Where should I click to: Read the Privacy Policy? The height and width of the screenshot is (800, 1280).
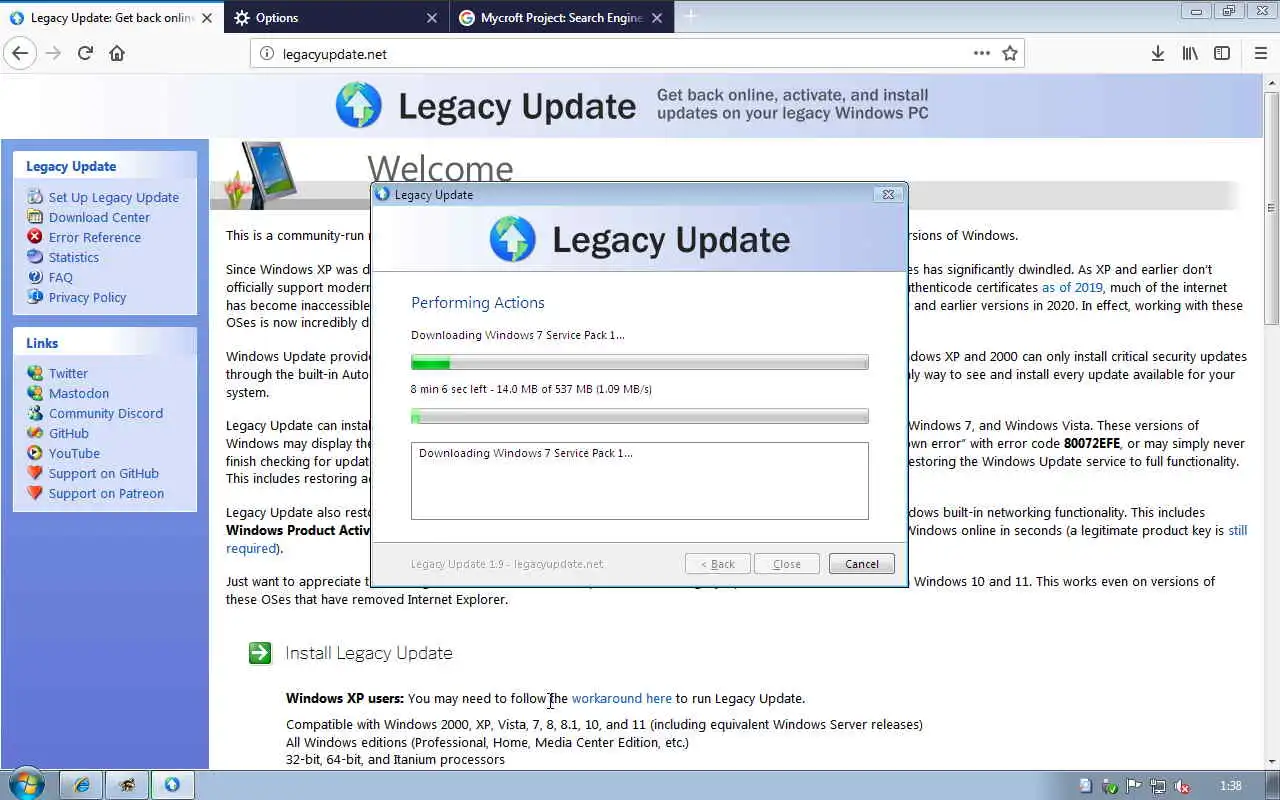point(88,297)
